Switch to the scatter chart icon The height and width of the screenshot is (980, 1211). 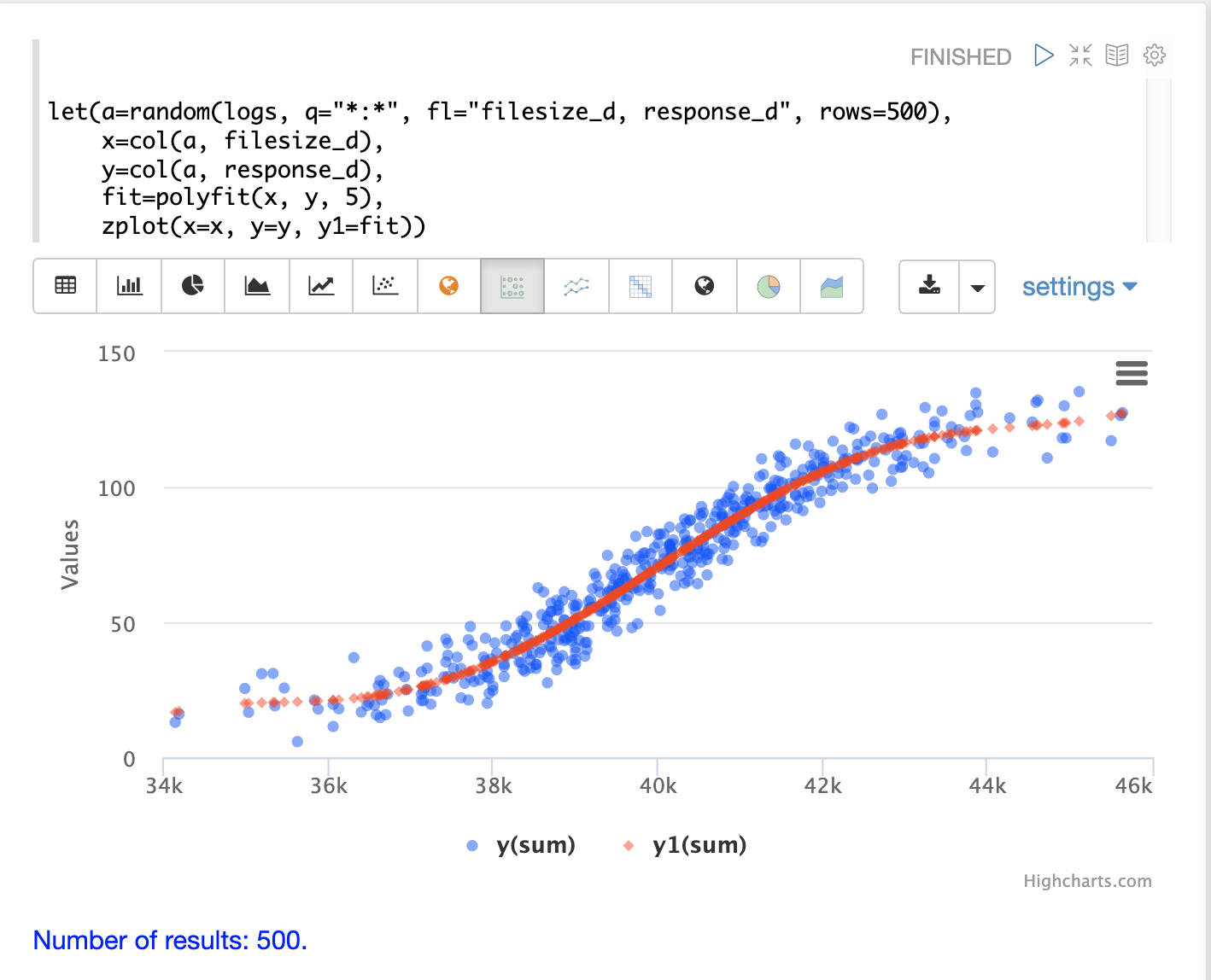[385, 286]
